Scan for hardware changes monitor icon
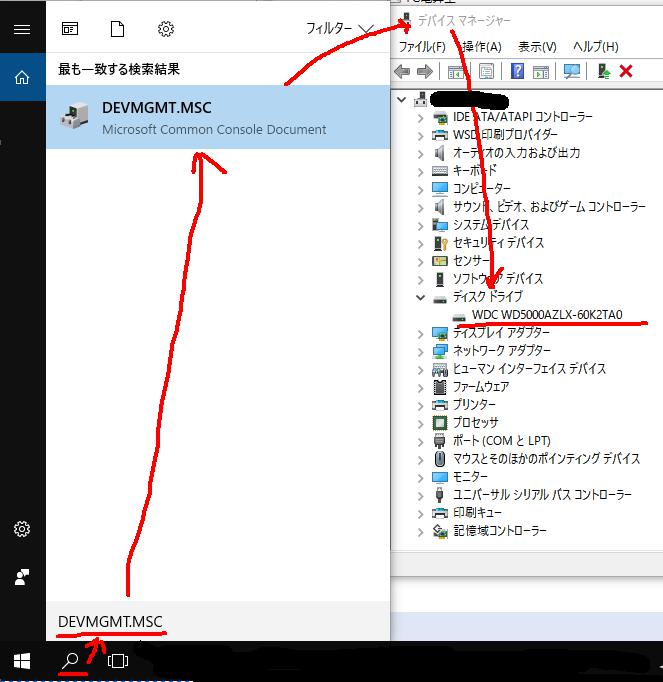This screenshot has height=682, width=663. (x=572, y=71)
